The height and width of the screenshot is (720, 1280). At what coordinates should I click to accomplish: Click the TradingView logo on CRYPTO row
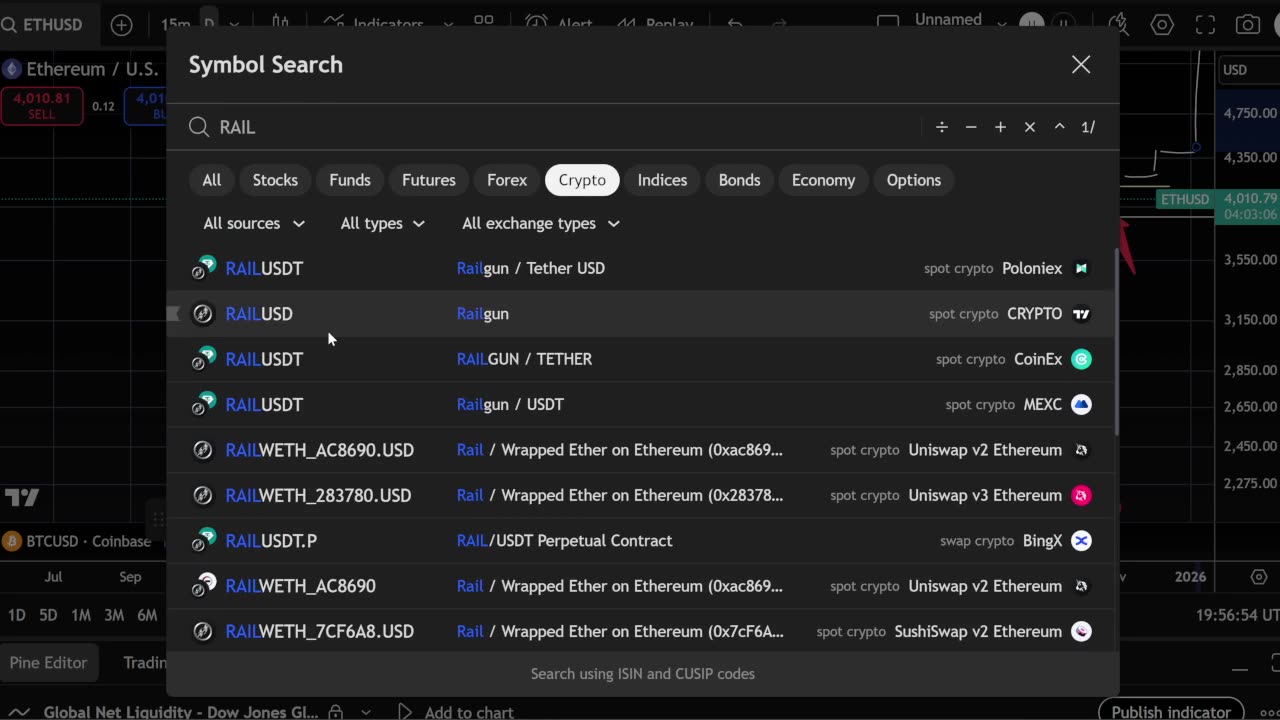[x=1081, y=314]
